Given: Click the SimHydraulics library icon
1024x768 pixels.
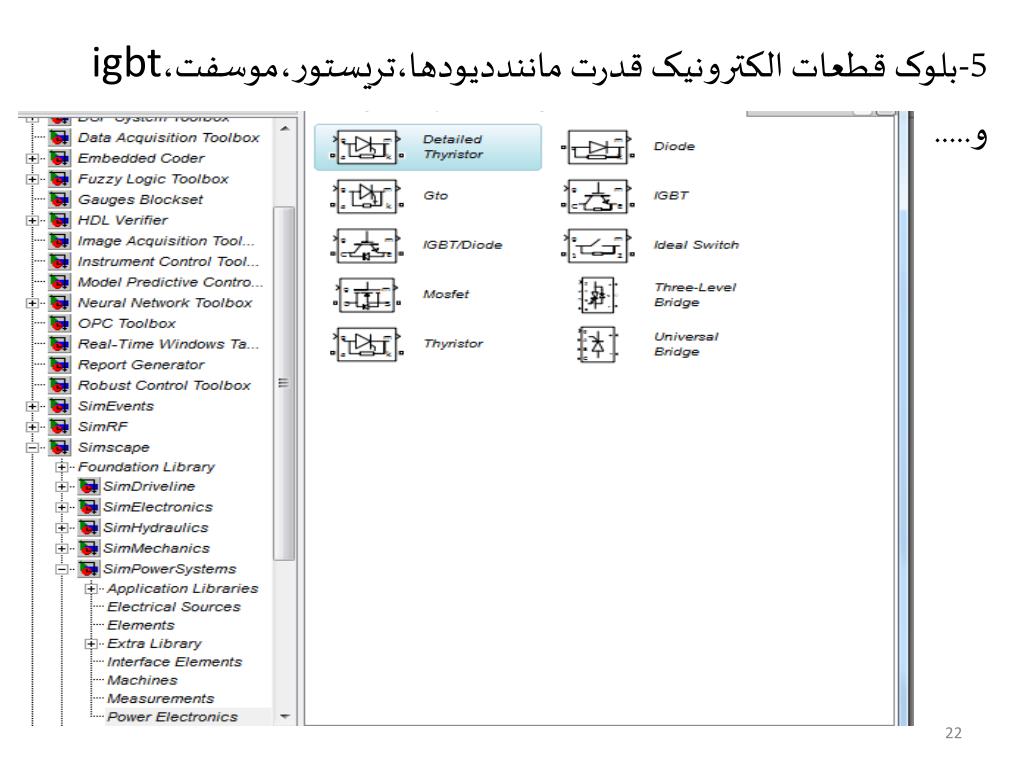Looking at the screenshot, I should pyautogui.click(x=88, y=528).
